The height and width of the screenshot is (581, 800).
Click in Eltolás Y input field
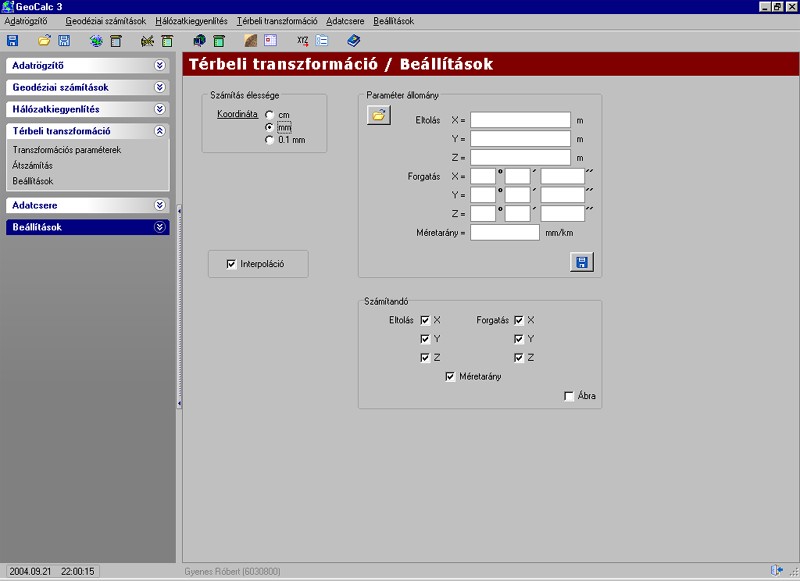tap(520, 139)
